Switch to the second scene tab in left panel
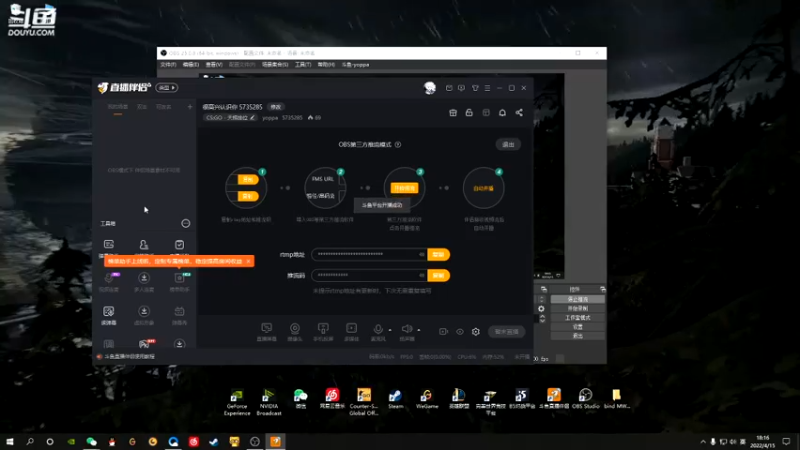Screen dimensions: 800x450 [x=142, y=107]
